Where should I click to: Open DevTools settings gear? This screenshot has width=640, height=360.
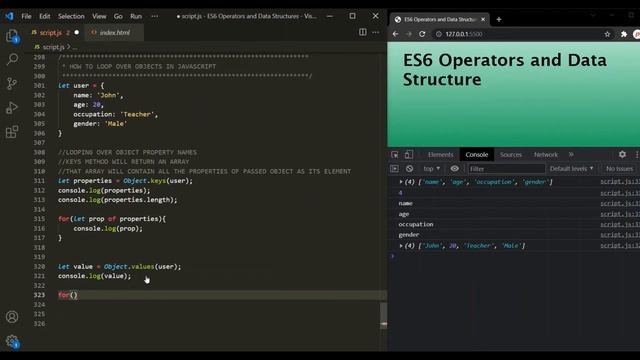point(622,154)
